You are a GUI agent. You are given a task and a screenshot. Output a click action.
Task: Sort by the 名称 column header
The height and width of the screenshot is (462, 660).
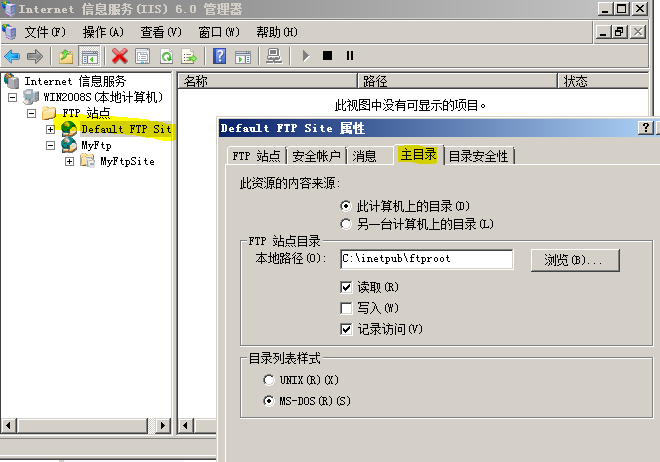[x=267, y=81]
